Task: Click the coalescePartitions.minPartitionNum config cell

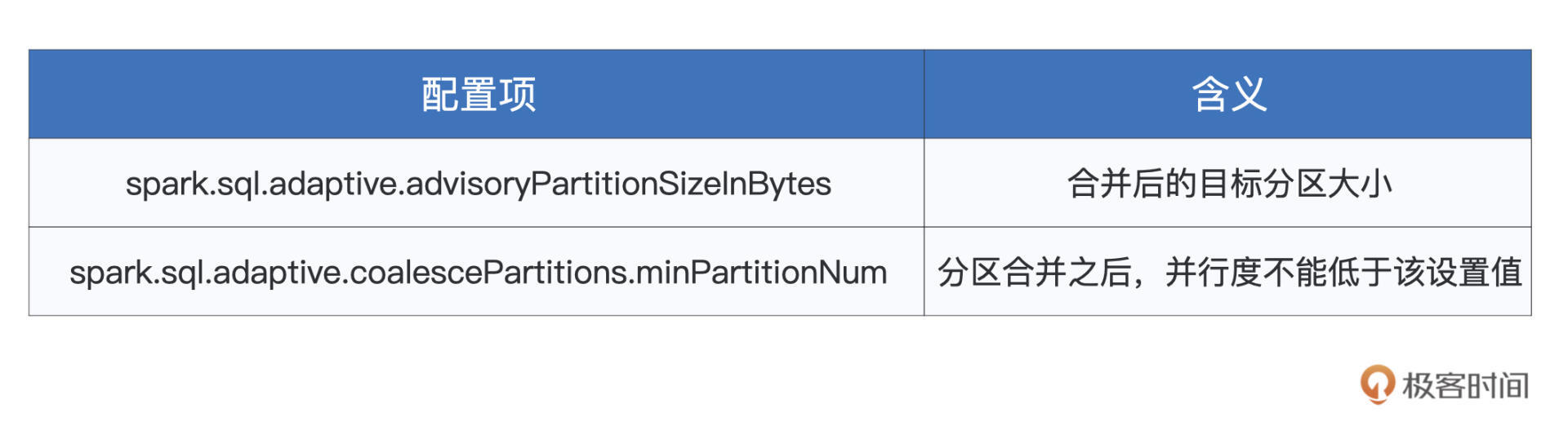Action: pos(478,272)
